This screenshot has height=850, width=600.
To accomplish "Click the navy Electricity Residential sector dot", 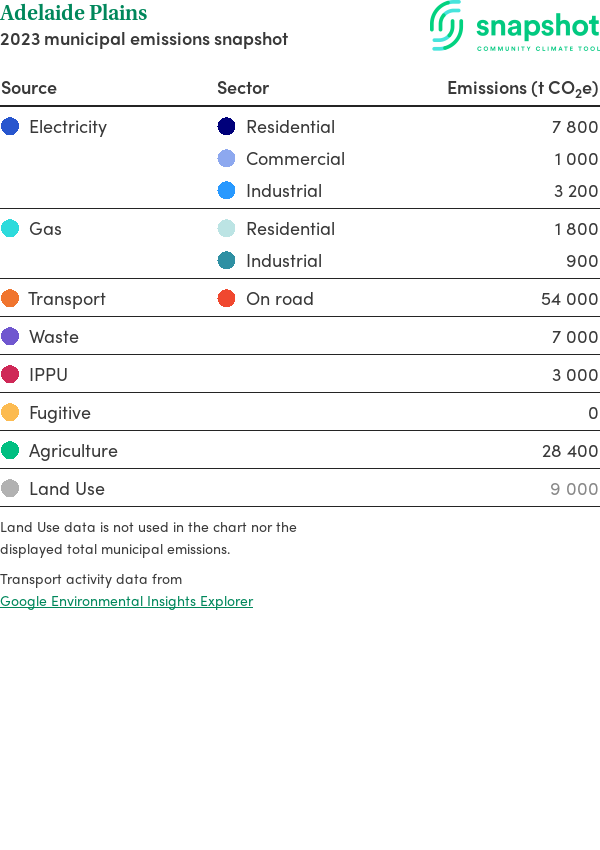I will (227, 127).
